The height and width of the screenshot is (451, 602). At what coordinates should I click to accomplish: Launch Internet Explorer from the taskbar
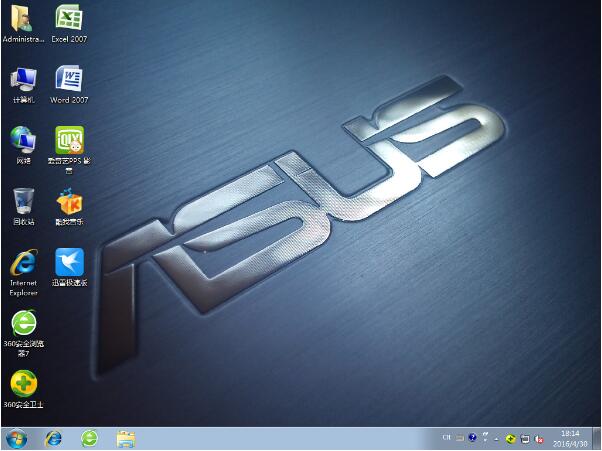coord(53,439)
